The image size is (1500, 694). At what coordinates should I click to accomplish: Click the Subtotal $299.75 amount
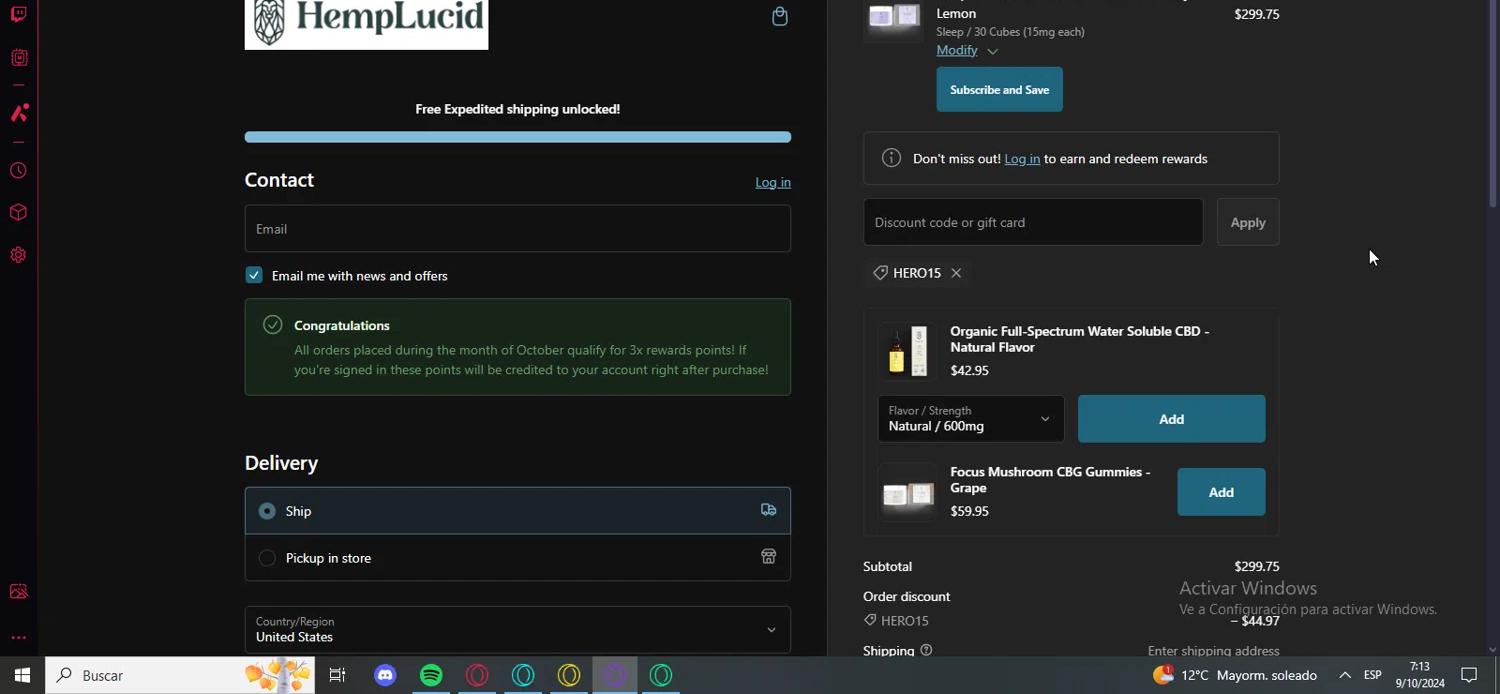pyautogui.click(x=1257, y=567)
